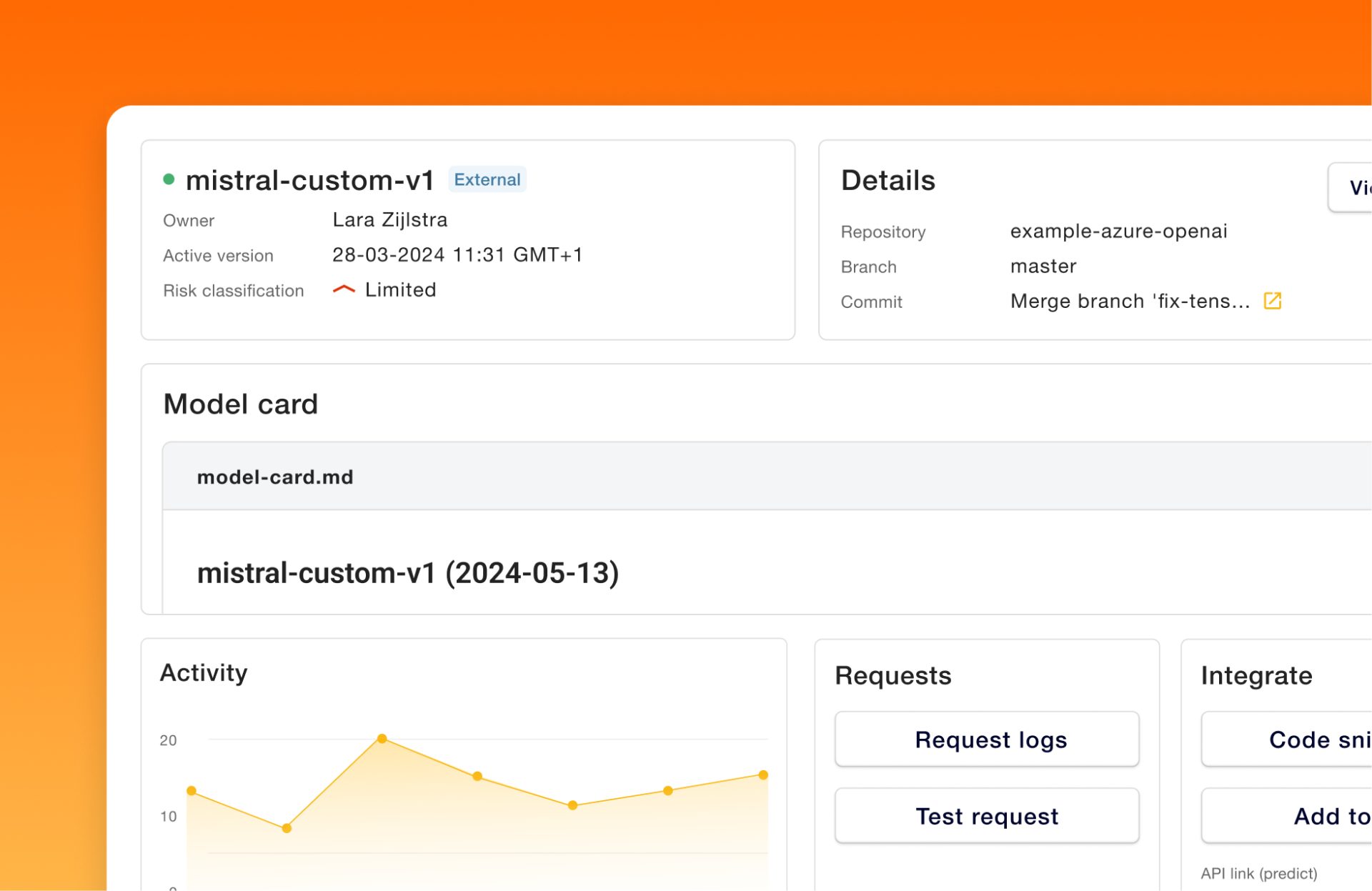Image resolution: width=1372 pixels, height=891 pixels.
Task: Click the Repository field label
Action: click(x=883, y=232)
